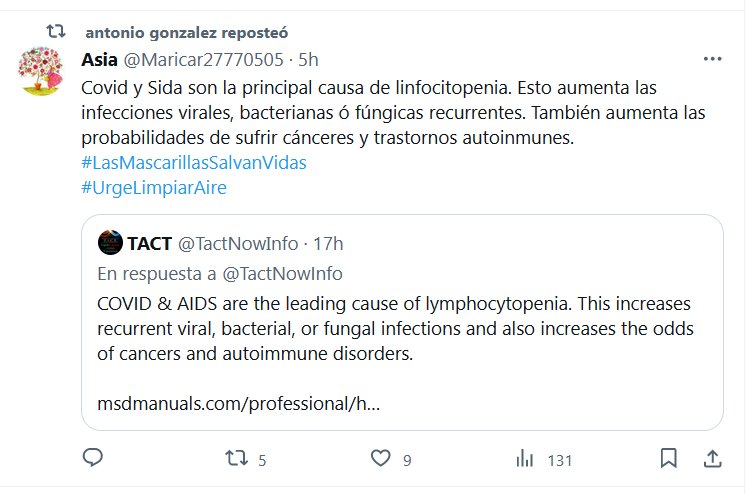Viewport: 746px width, 494px height.
Task: Open the Asia display name
Action: [99, 59]
